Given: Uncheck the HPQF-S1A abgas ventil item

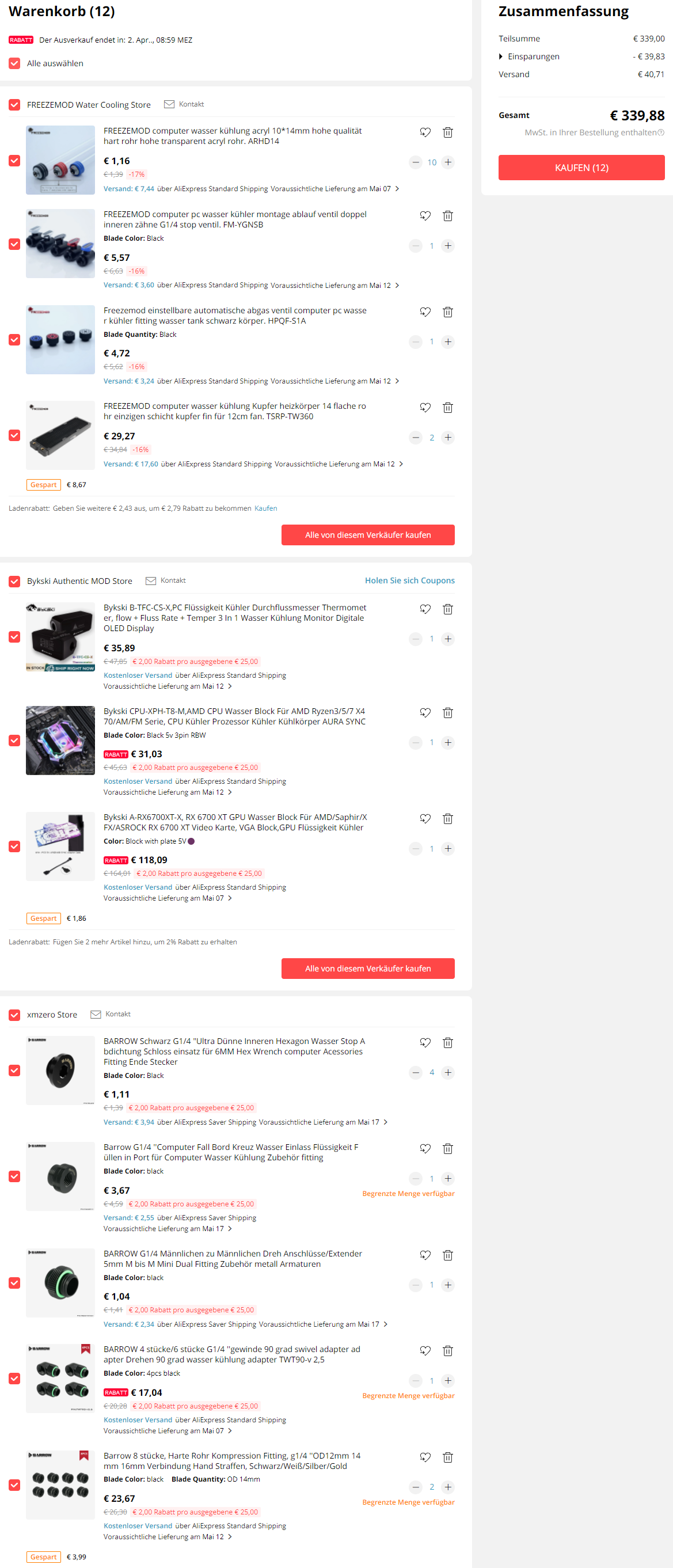Looking at the screenshot, I should click(14, 340).
